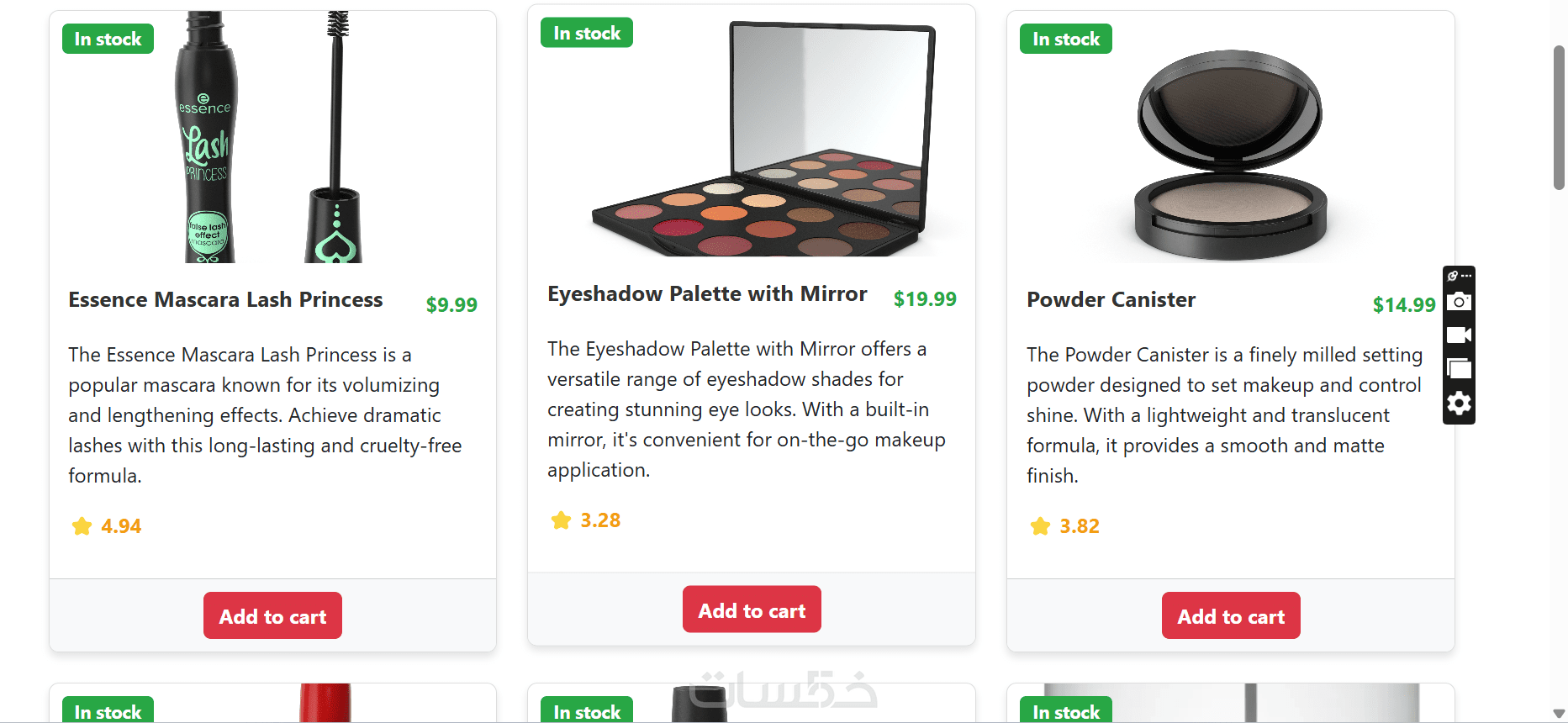The width and height of the screenshot is (1568, 723).
Task: Open the Essence Mascara product image
Action: click(x=271, y=137)
